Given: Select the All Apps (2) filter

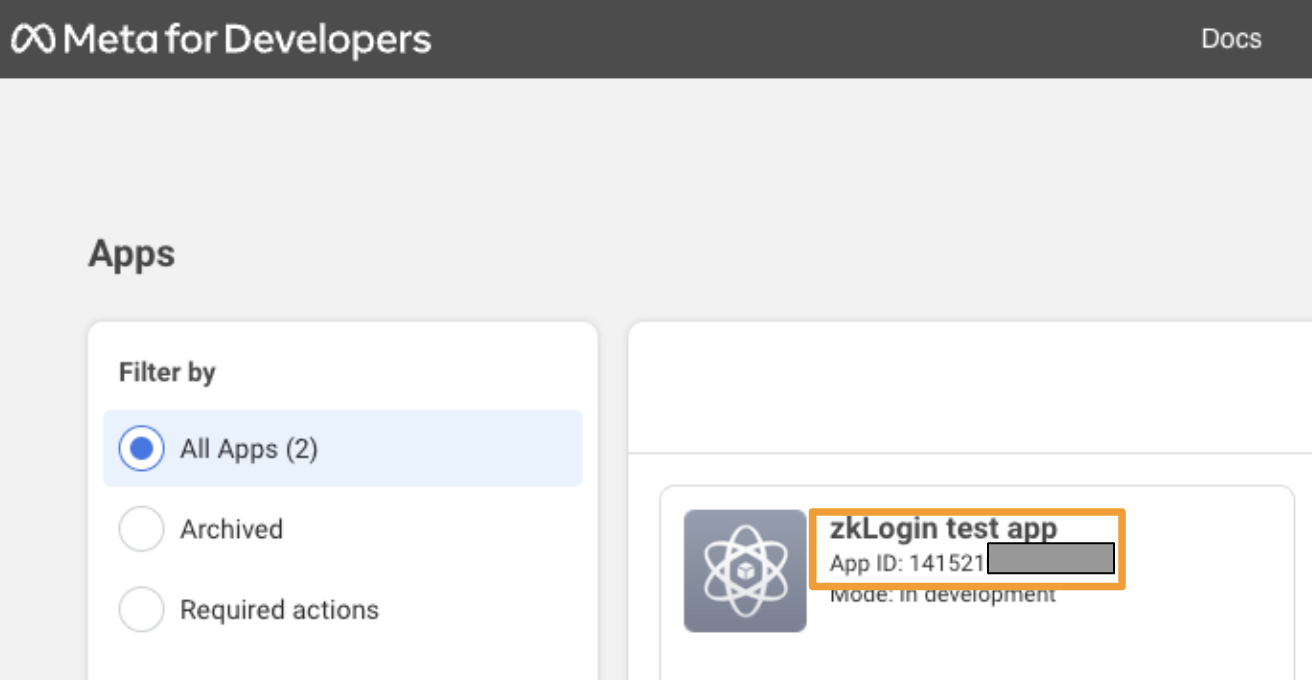Looking at the screenshot, I should [343, 449].
